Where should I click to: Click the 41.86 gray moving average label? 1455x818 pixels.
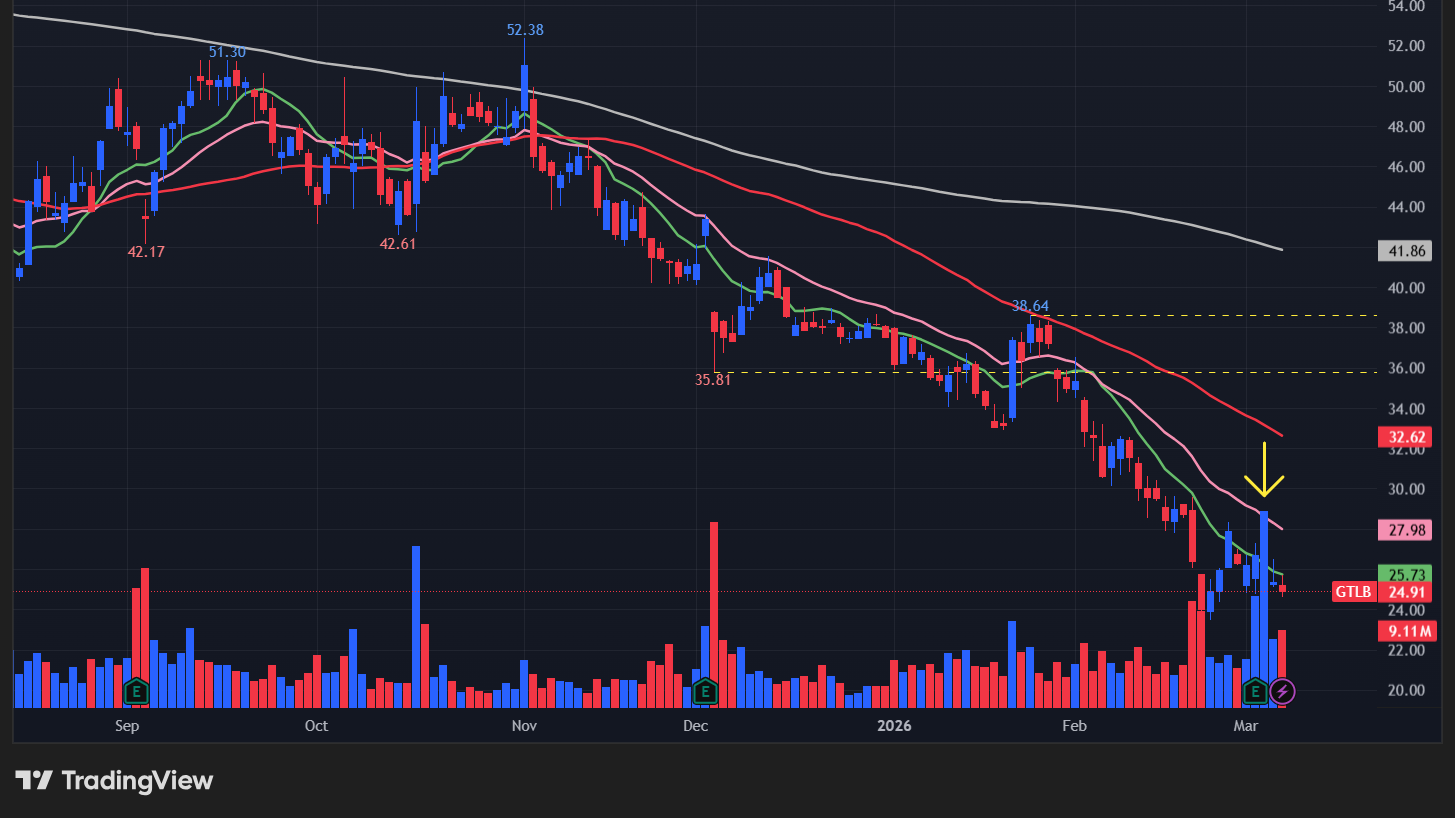1405,251
